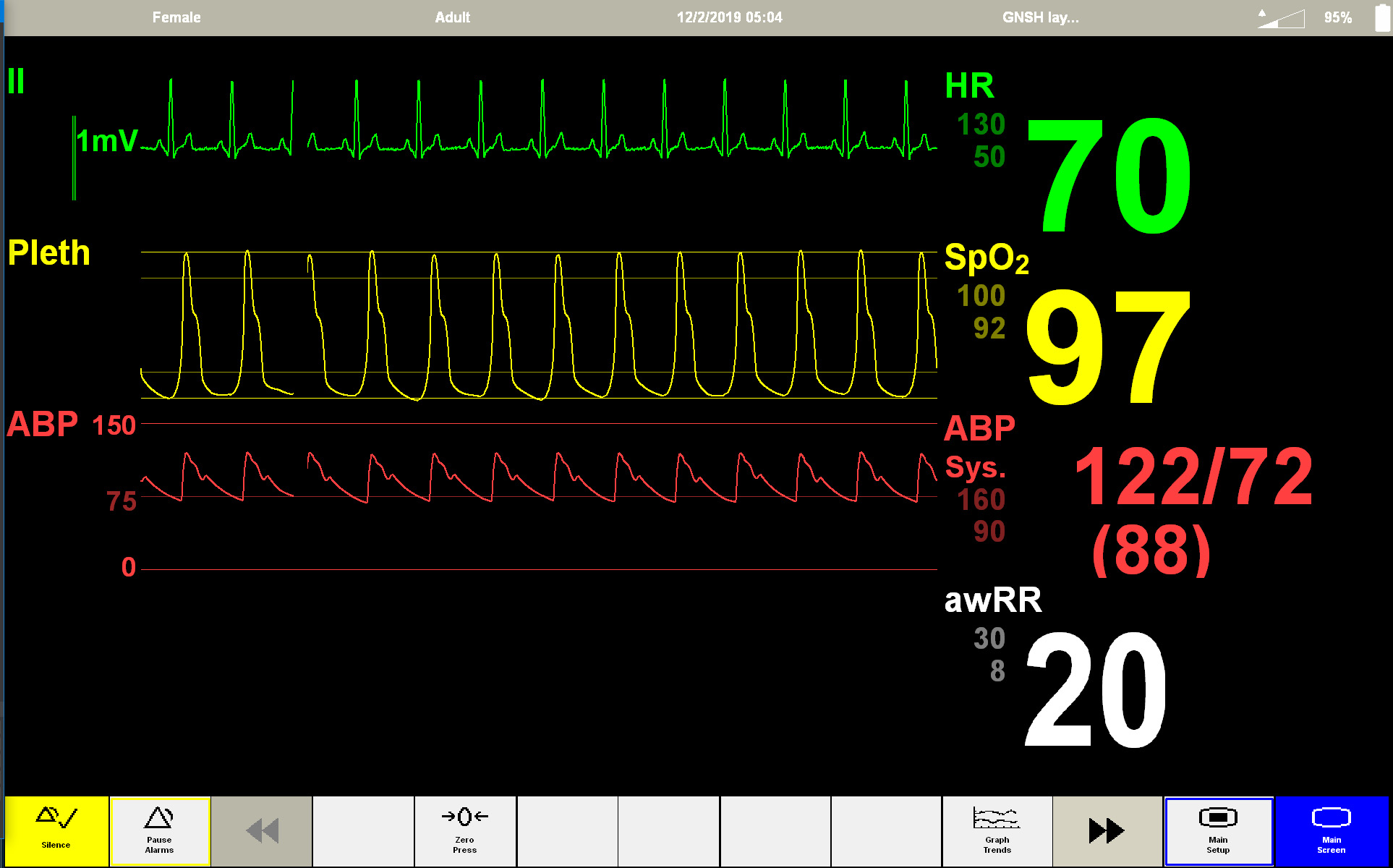Click the GNSH profile name label
The width and height of the screenshot is (1393, 868).
coord(1040,17)
